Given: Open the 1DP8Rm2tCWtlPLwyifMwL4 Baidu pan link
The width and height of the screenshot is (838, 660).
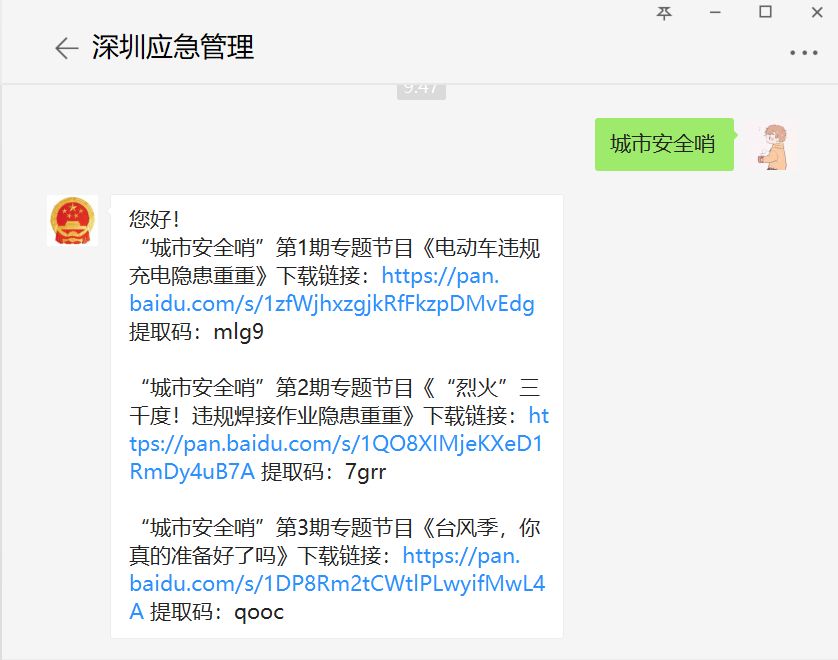Looking at the screenshot, I should (337, 584).
